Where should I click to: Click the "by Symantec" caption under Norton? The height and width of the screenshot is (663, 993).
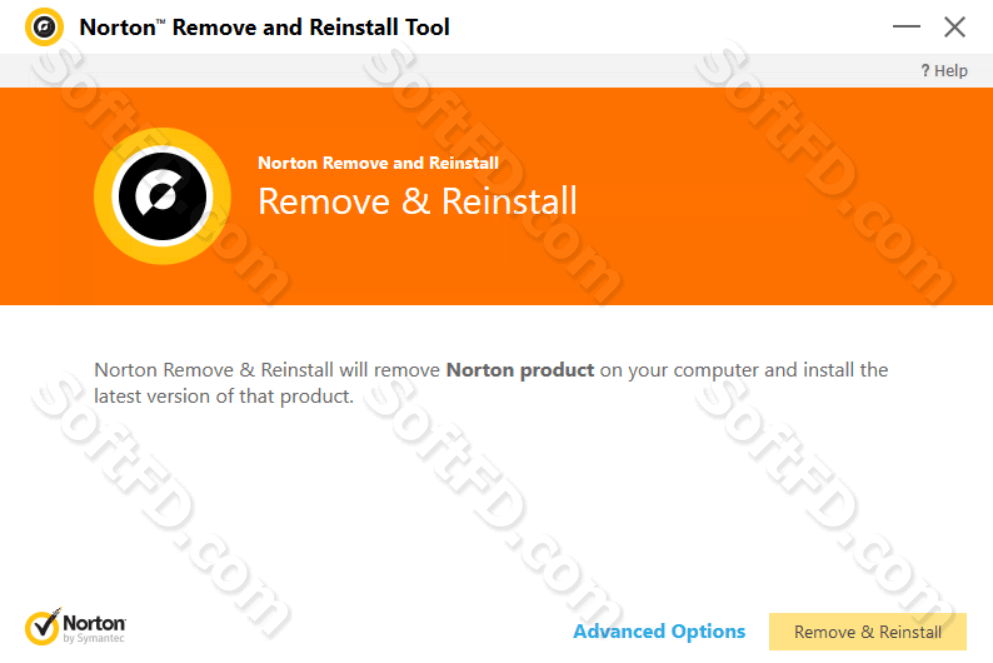94,638
